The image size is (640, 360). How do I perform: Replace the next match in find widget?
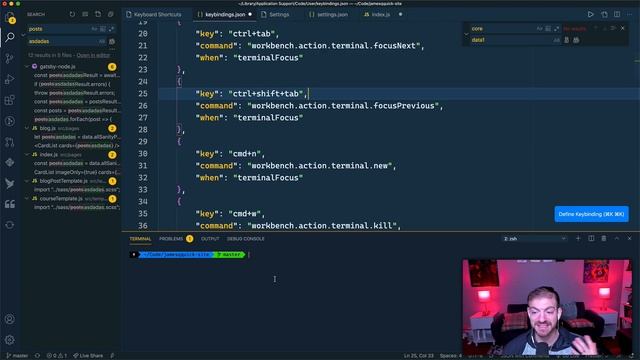(x=567, y=40)
